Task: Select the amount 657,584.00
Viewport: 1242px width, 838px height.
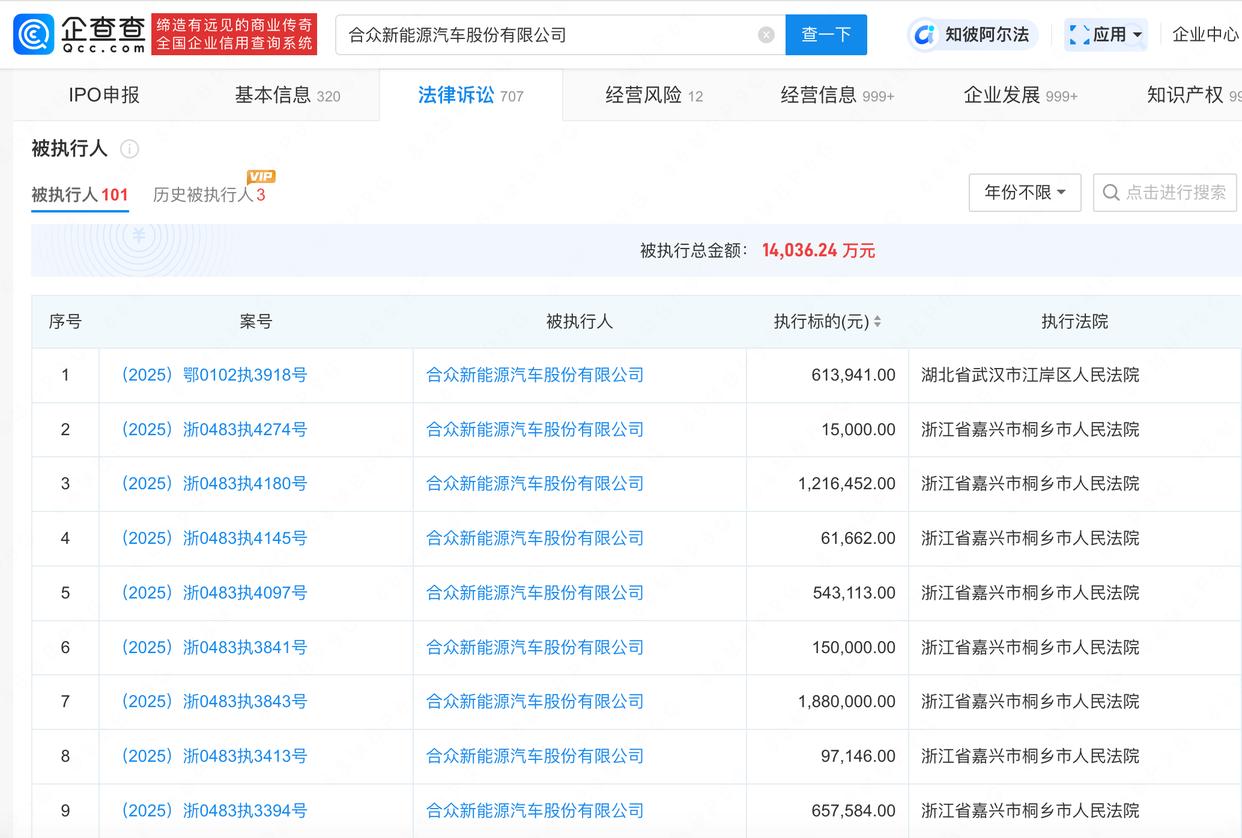Action: 854,810
